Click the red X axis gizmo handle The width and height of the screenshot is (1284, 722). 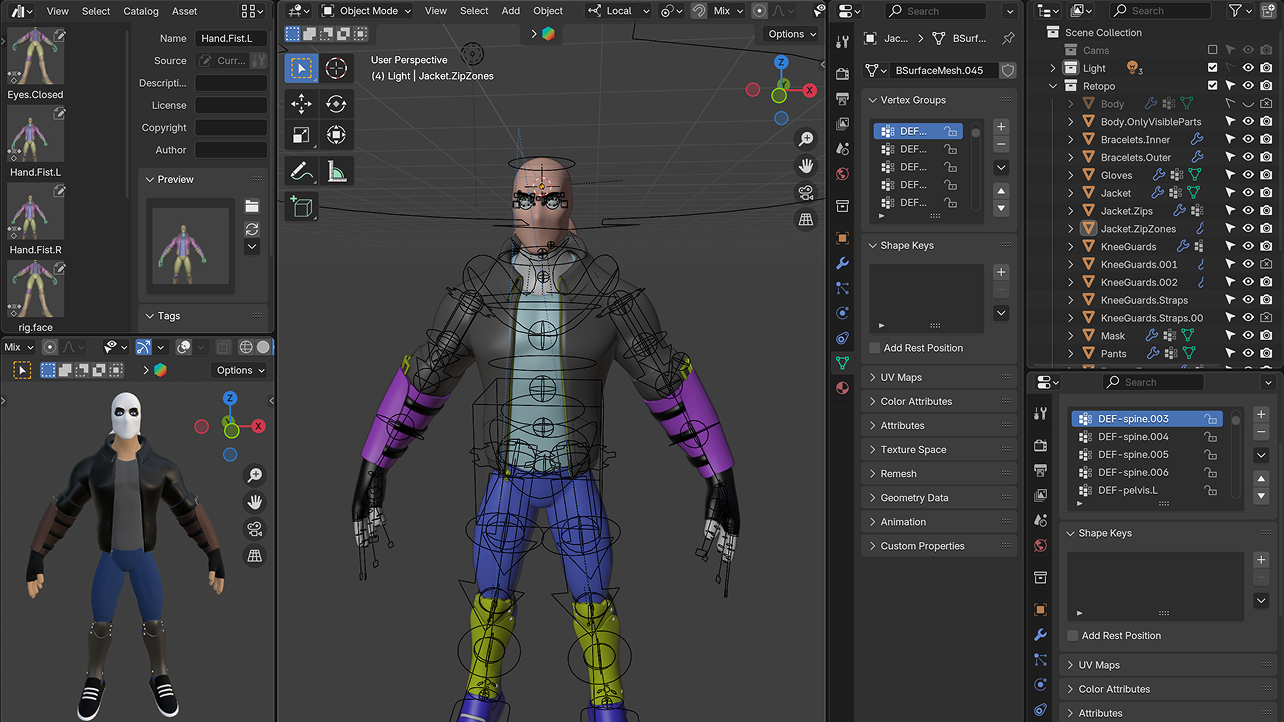pyautogui.click(x=809, y=90)
